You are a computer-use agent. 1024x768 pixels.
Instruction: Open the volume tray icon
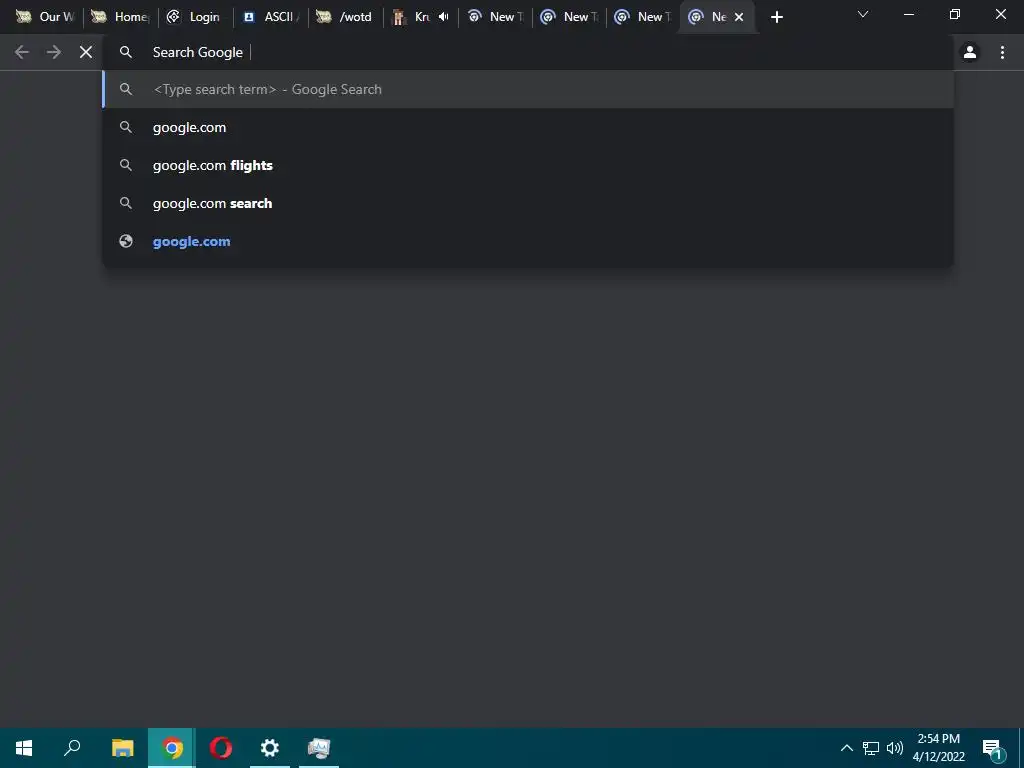[x=895, y=748]
